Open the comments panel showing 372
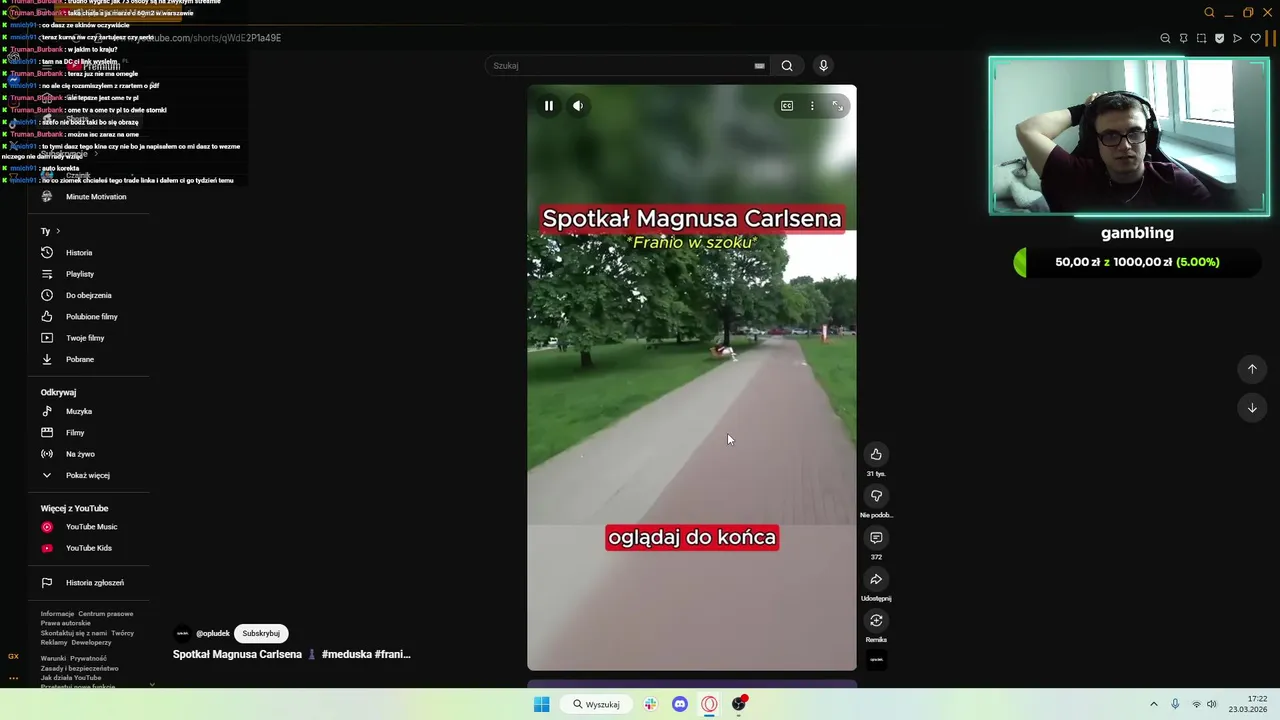Viewport: 1280px width, 720px height. point(876,538)
